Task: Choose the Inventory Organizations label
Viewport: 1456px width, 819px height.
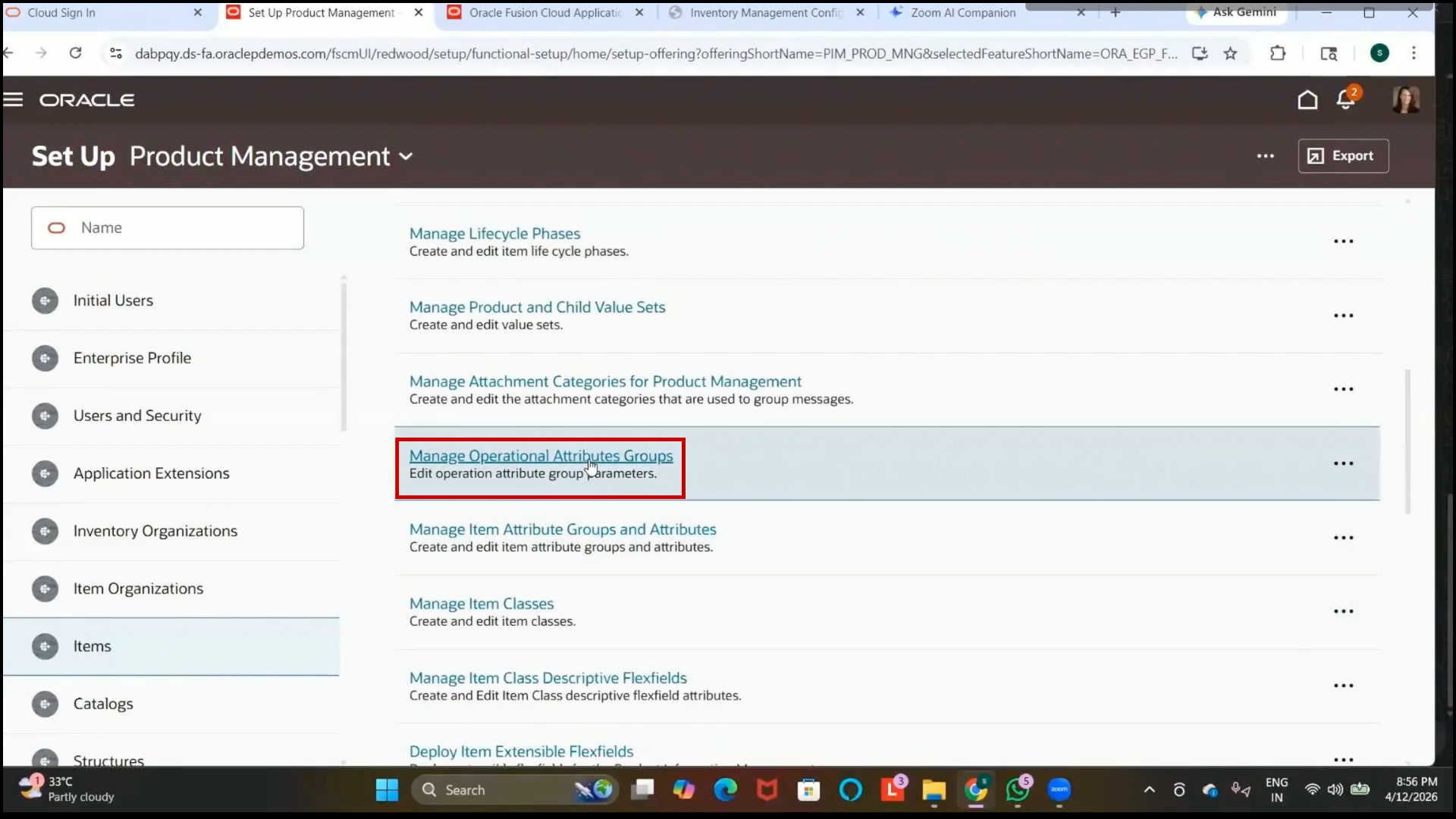Action: pos(155,531)
